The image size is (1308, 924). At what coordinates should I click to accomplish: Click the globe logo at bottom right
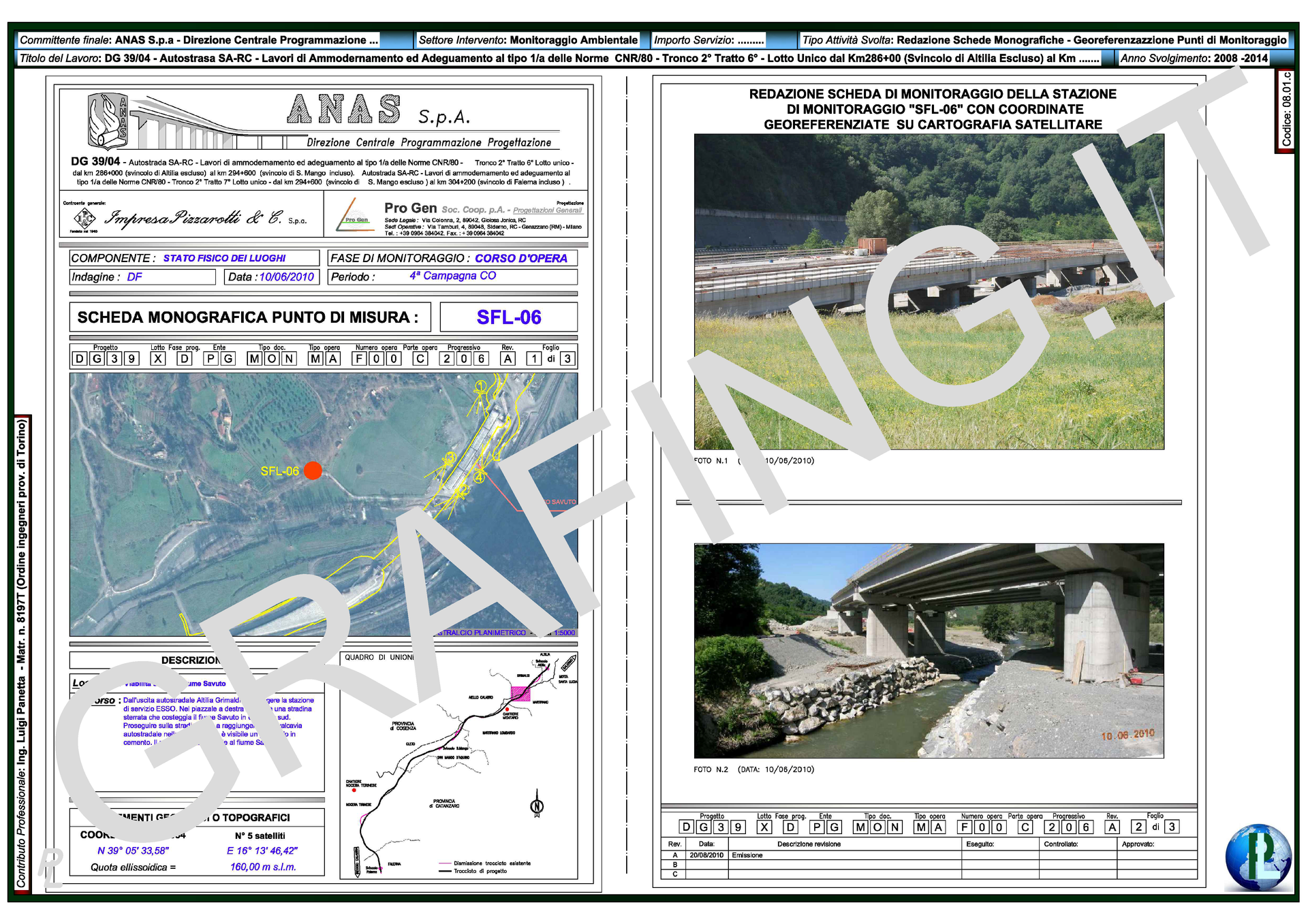[x=1258, y=857]
